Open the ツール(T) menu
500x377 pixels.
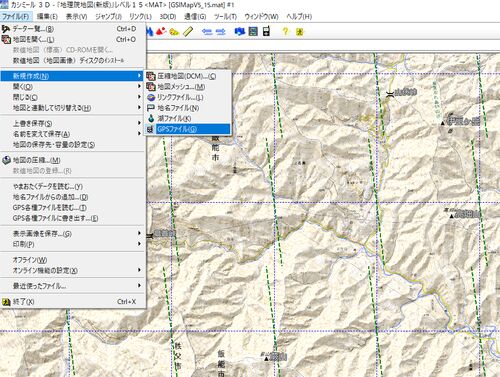(225, 16)
